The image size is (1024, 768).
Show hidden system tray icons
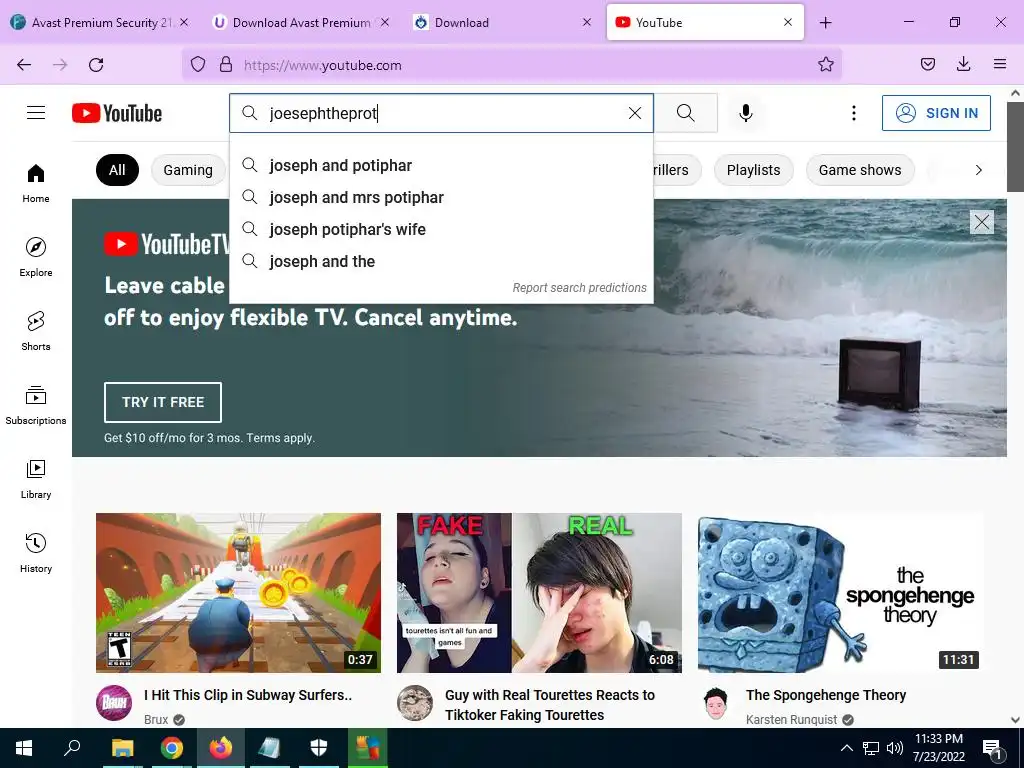pos(846,748)
